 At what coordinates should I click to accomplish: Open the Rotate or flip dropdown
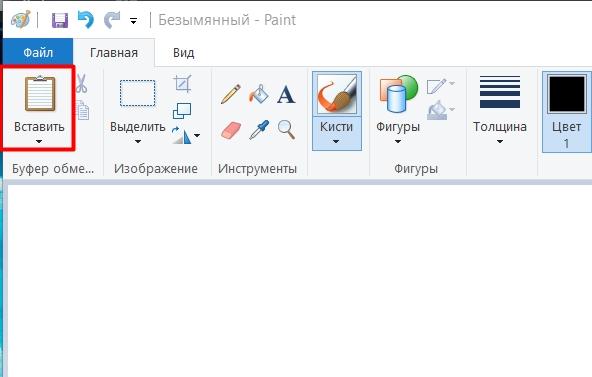[x=186, y=135]
